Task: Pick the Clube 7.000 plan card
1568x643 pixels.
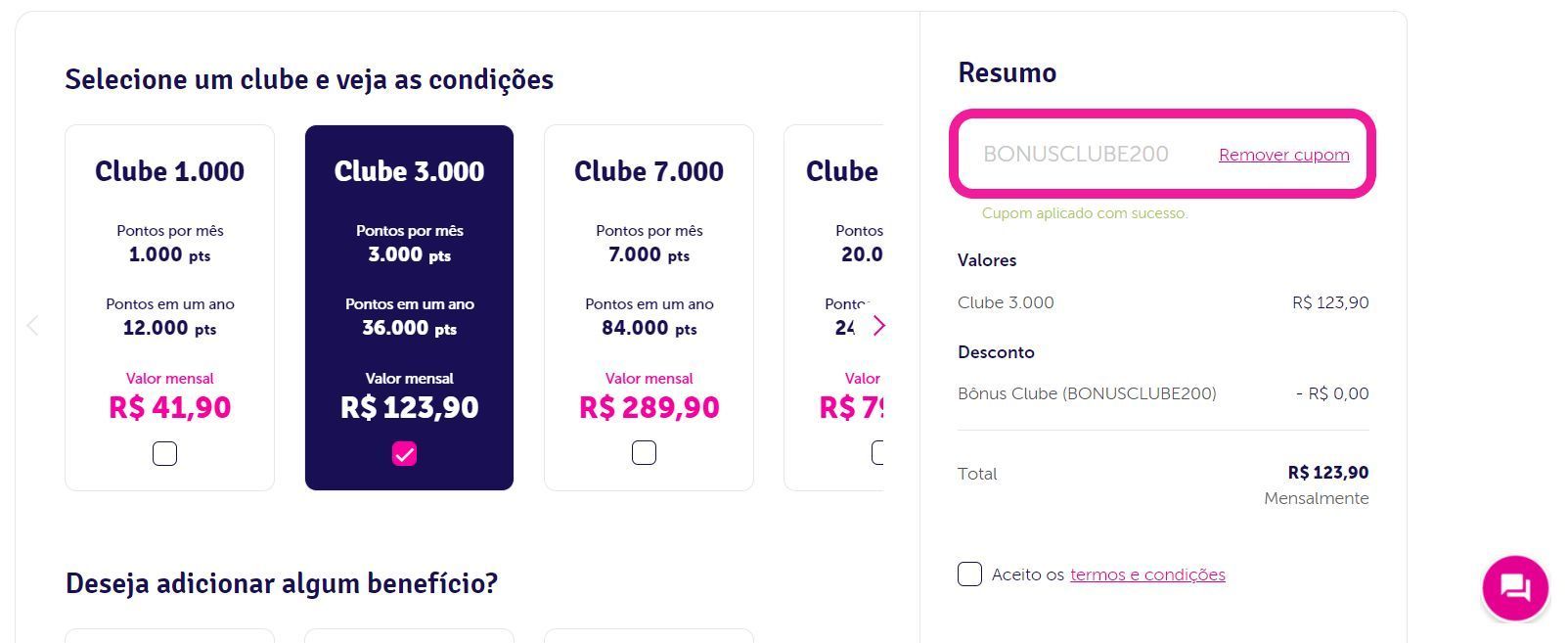Action: [x=649, y=307]
